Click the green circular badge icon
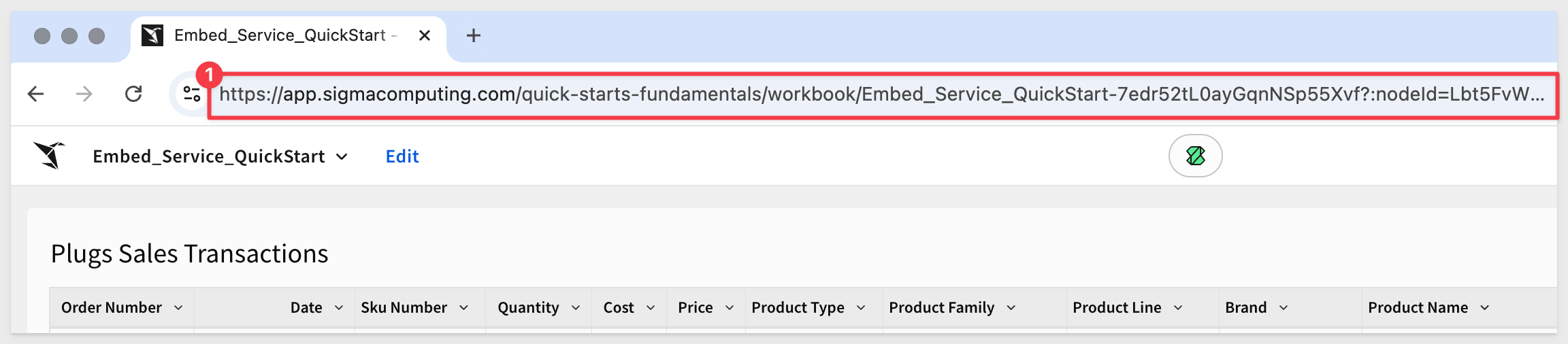This screenshot has height=344, width=1568. pyautogui.click(x=1195, y=156)
